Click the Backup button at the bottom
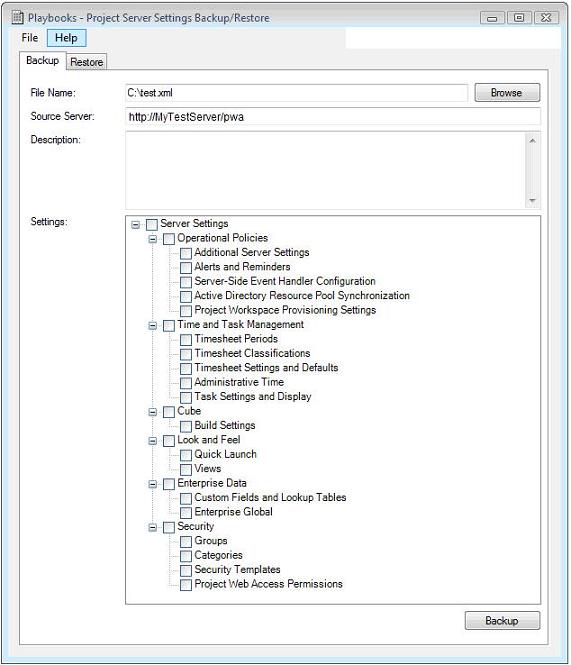Image resolution: width=571 pixels, height=665 pixels. [502, 620]
